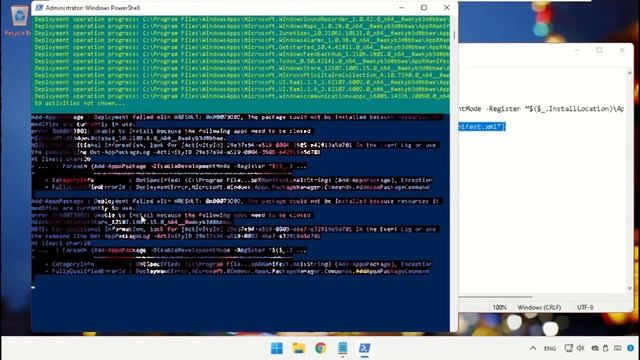This screenshot has height=360, width=640.
Task: Click 'Administrator: Windows PowerShell' title text
Action: pyautogui.click(x=93, y=8)
